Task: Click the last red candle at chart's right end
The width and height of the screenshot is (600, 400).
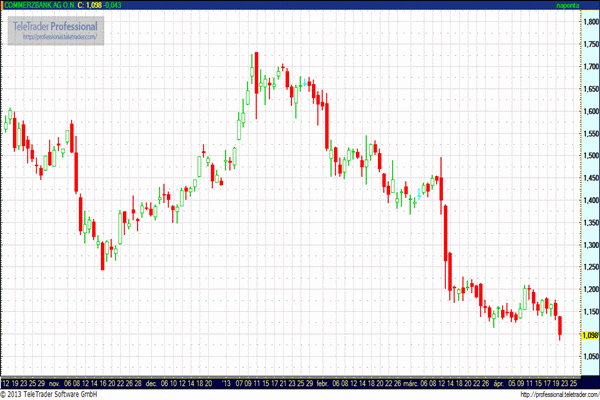Action: (x=560, y=325)
